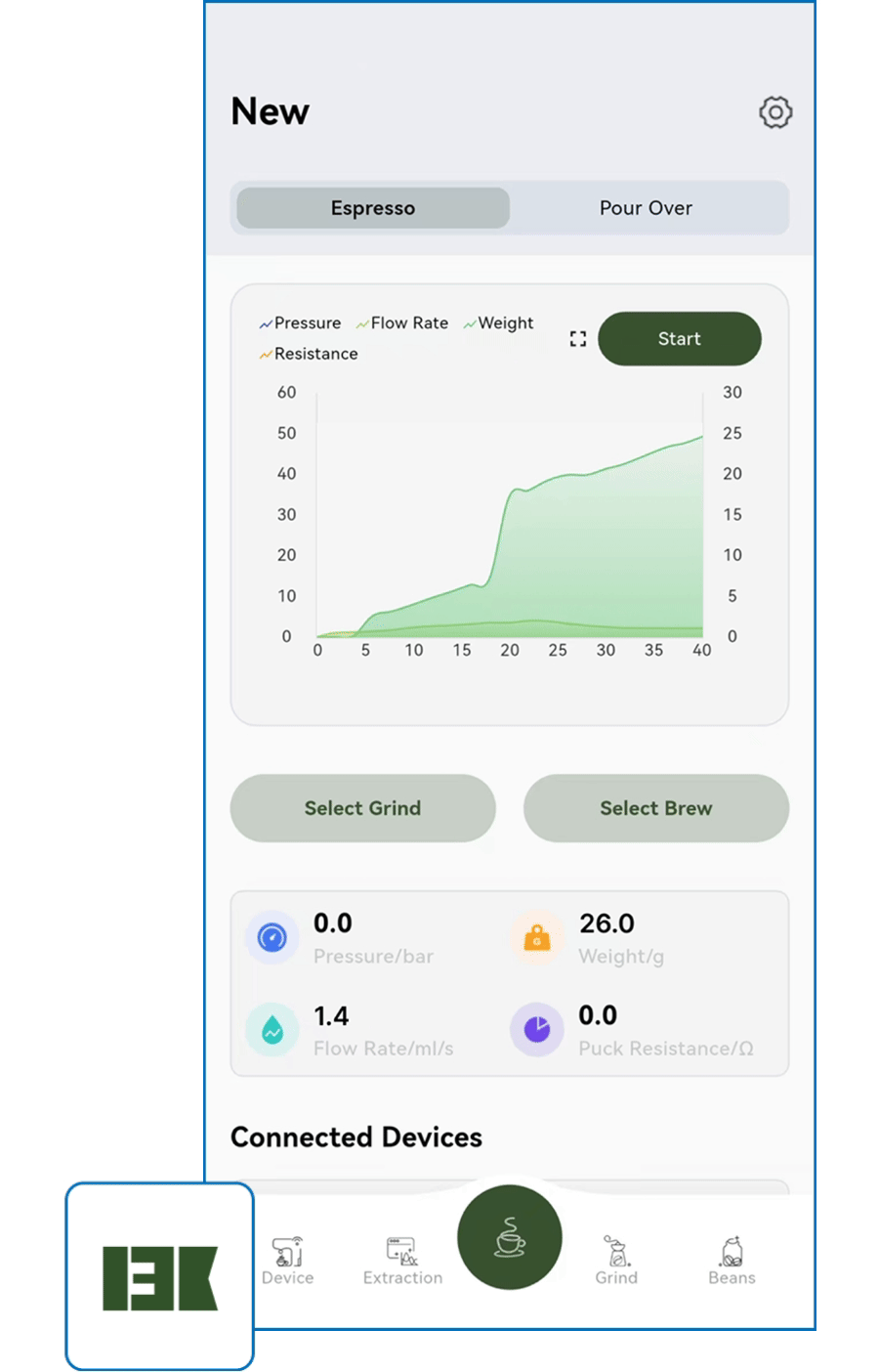Go to the Grind tab in the bottom bar
The image size is (879, 1372).
coord(616,1260)
